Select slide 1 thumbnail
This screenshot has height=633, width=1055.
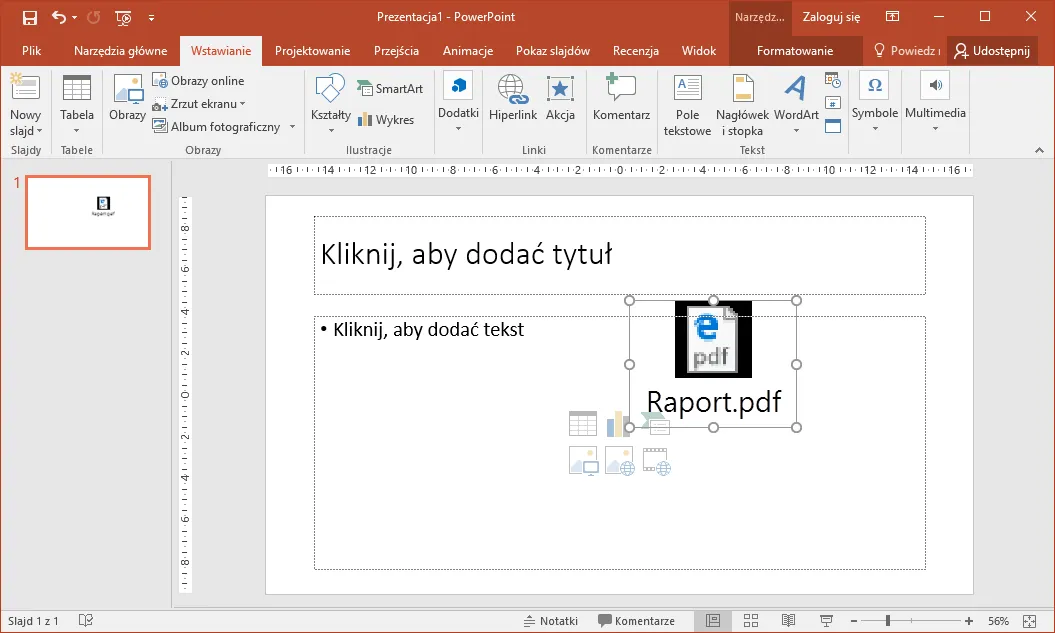click(x=88, y=213)
